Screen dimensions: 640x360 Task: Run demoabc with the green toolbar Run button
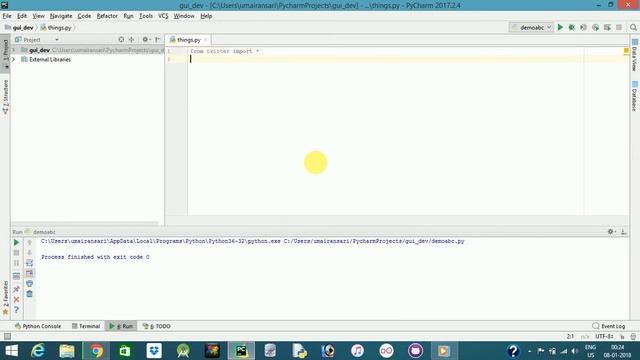560,27
